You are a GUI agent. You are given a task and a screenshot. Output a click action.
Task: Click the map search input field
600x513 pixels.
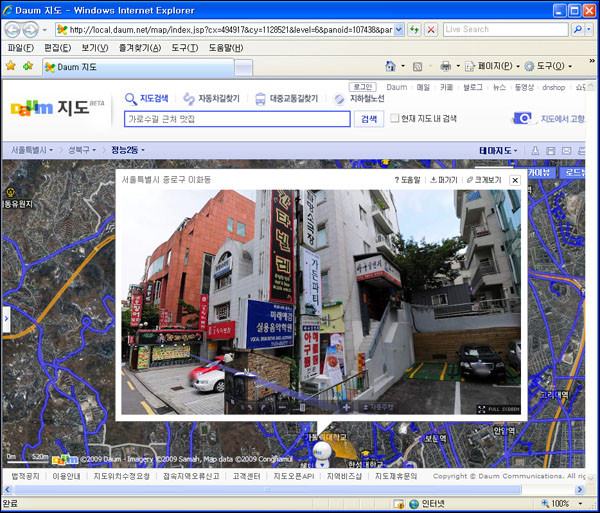pos(237,119)
